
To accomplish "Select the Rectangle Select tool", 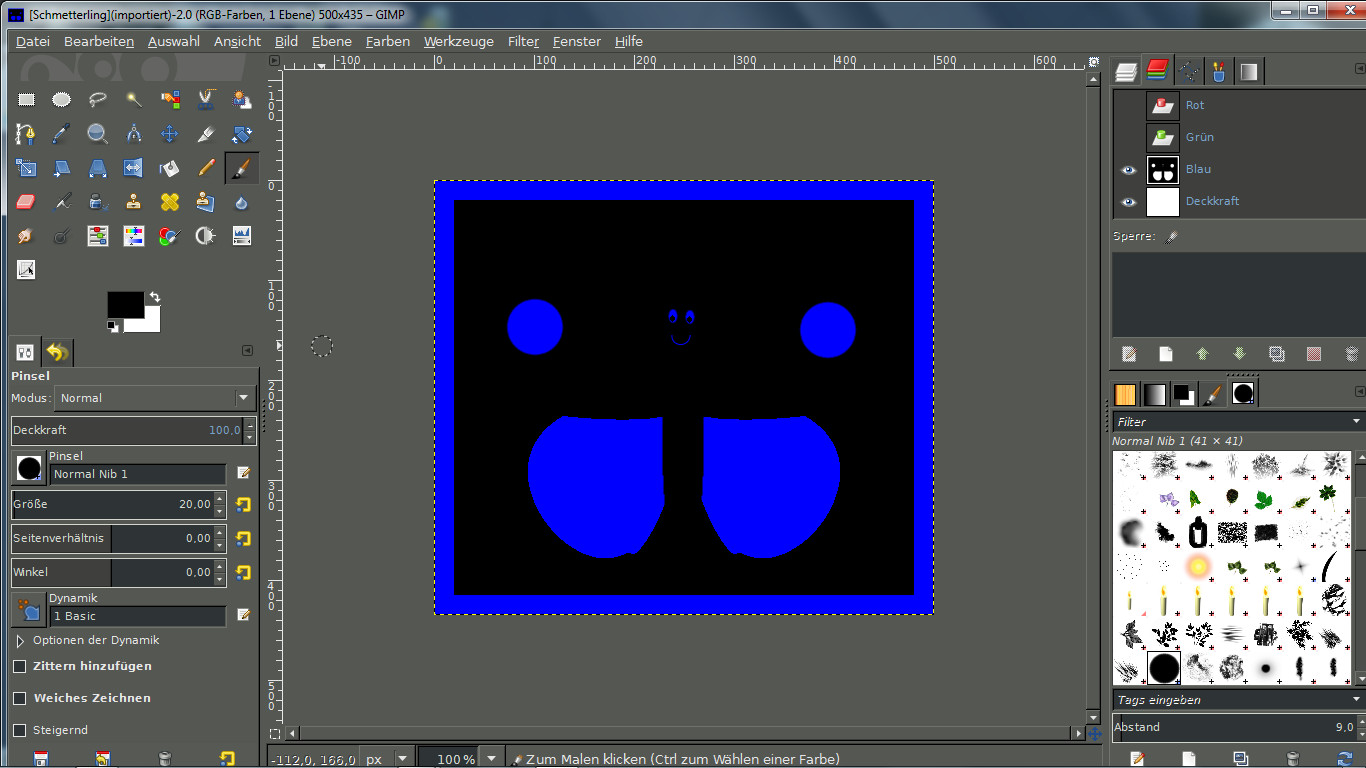I will click(26, 99).
